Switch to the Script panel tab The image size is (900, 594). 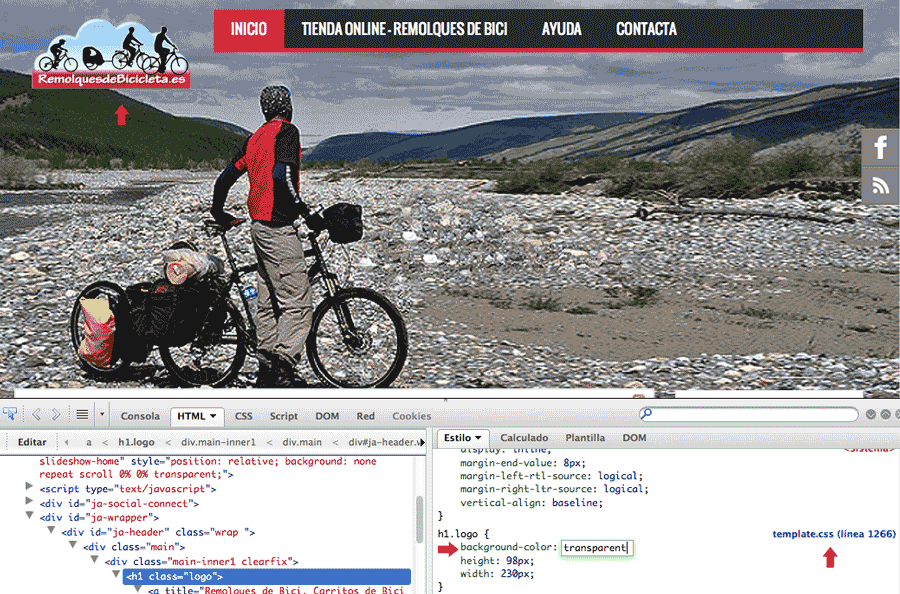click(x=284, y=416)
